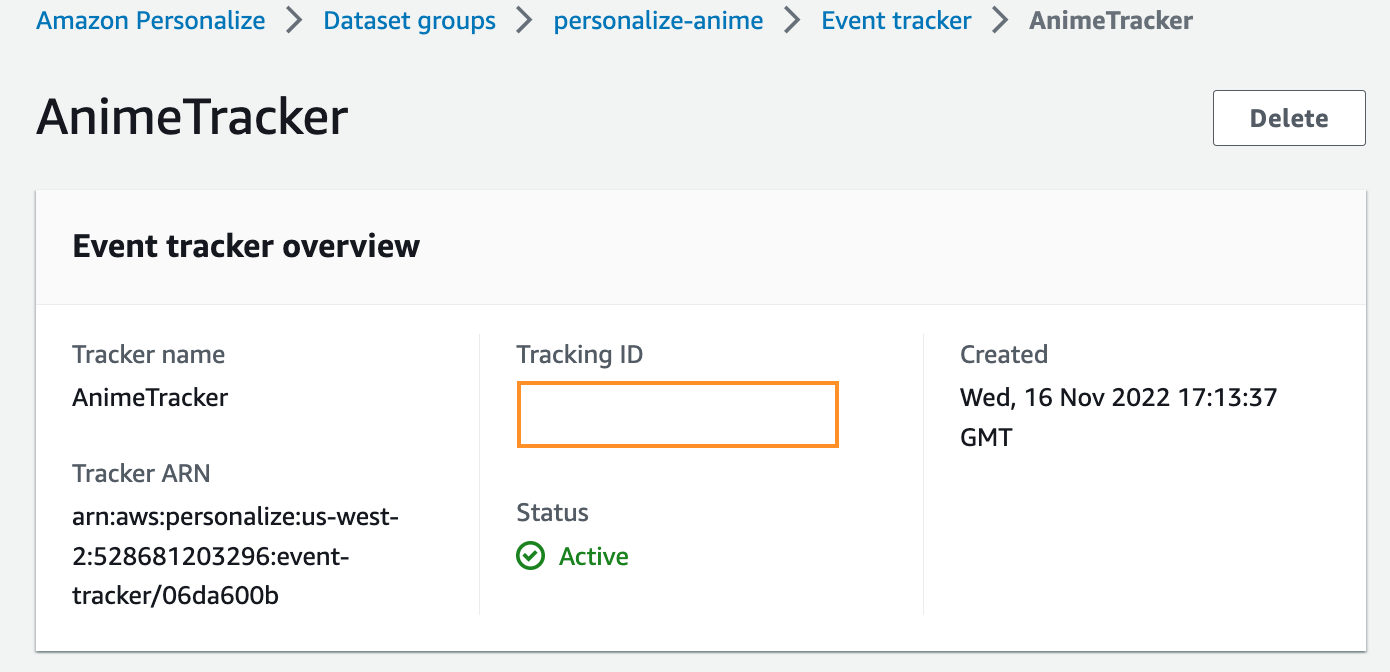Navigate to personalize-anime dataset group
The width and height of the screenshot is (1390, 672).
tap(658, 21)
